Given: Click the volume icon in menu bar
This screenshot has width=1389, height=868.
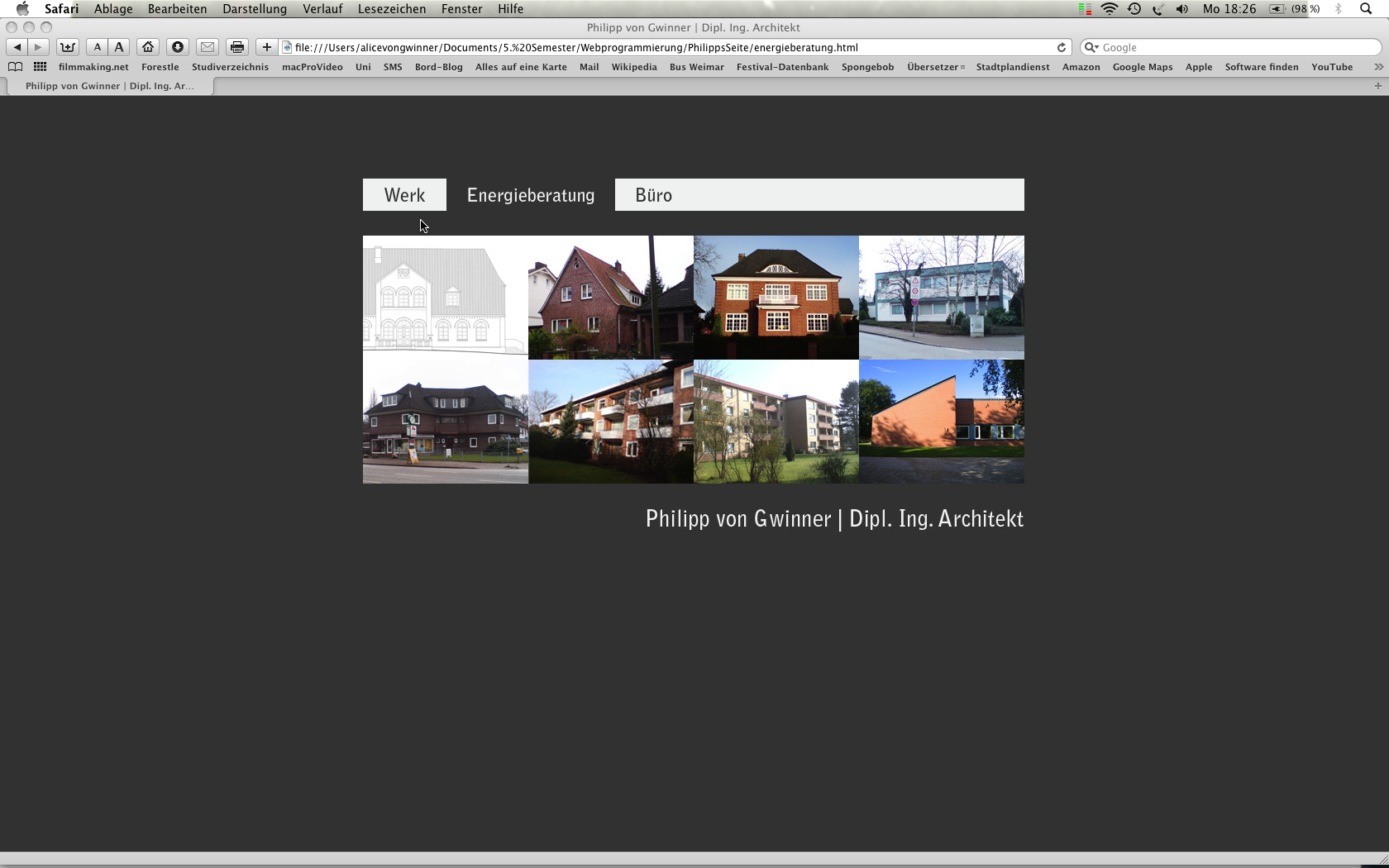Looking at the screenshot, I should (1182, 9).
